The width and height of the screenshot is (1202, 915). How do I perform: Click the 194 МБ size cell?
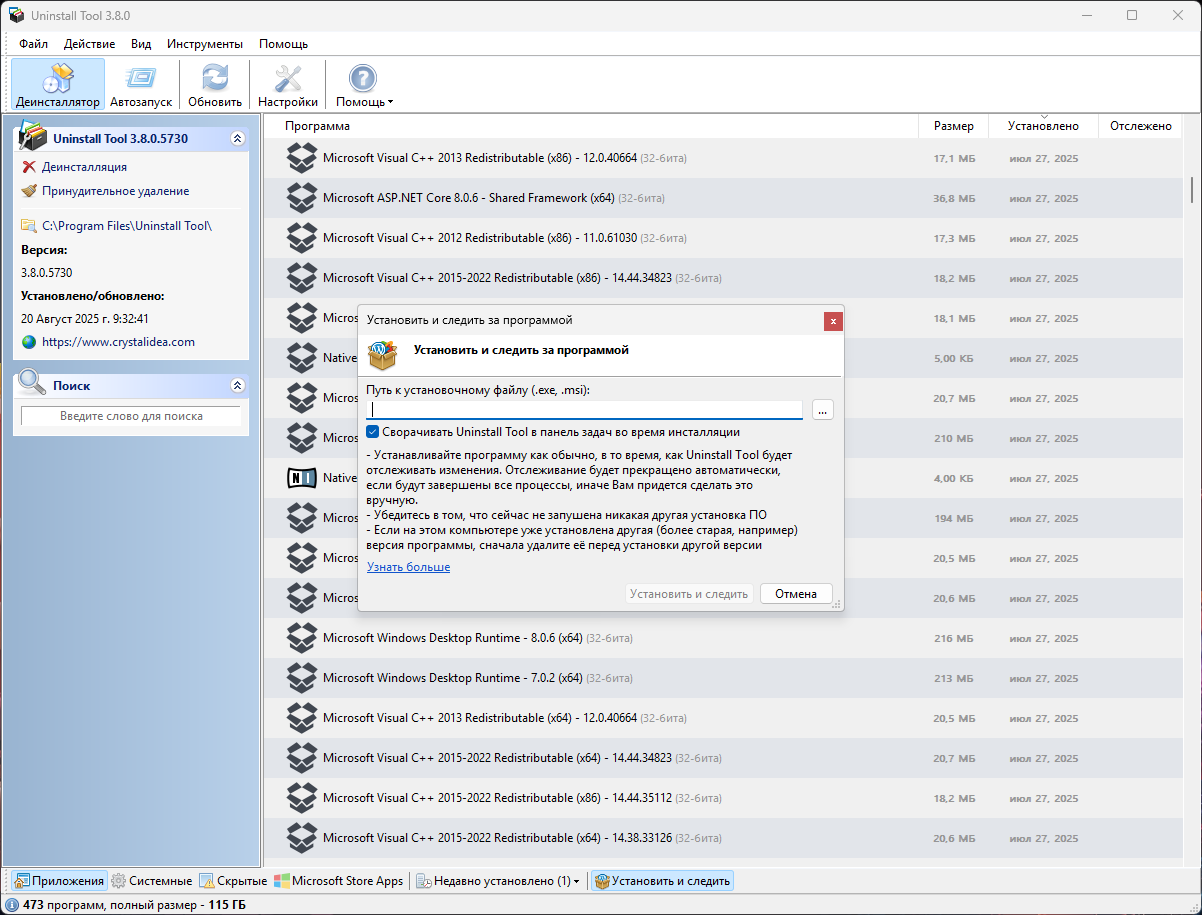[x=954, y=518]
